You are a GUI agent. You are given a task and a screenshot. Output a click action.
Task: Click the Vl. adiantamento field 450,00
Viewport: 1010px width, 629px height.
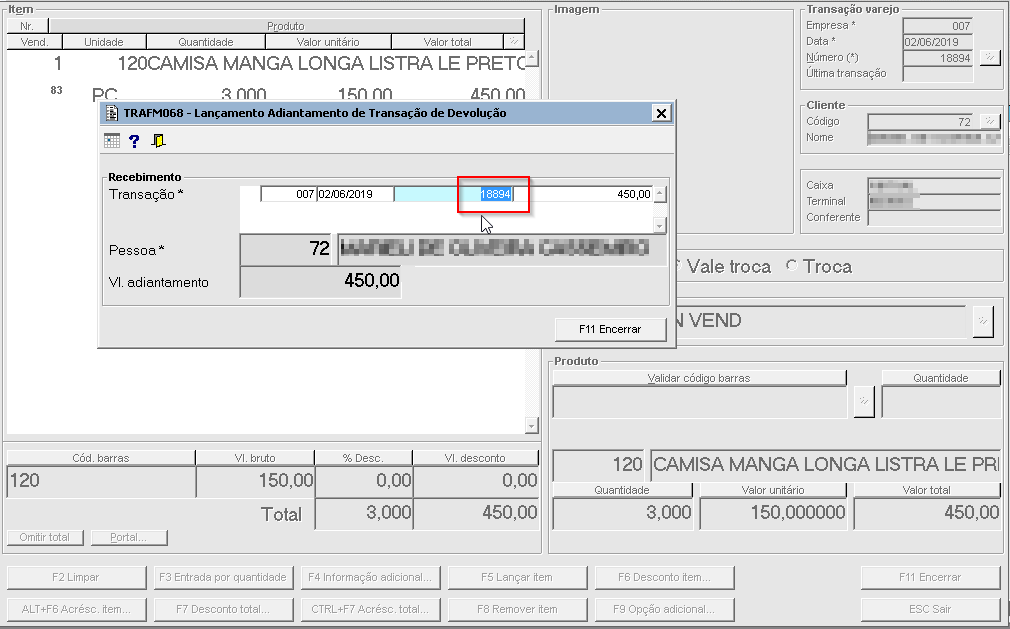[320, 281]
